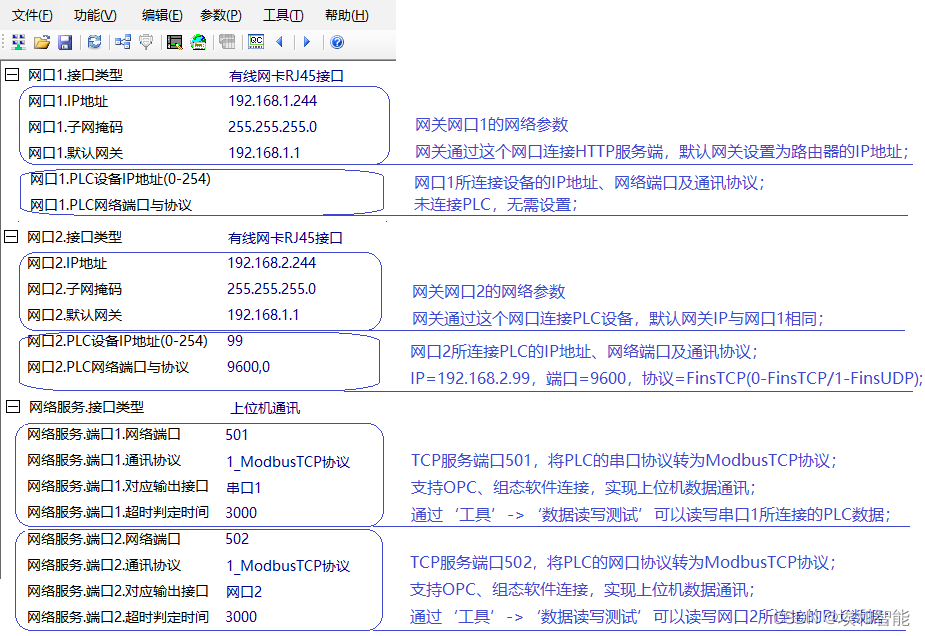Click the globe download icon on the toolbar

click(197, 42)
